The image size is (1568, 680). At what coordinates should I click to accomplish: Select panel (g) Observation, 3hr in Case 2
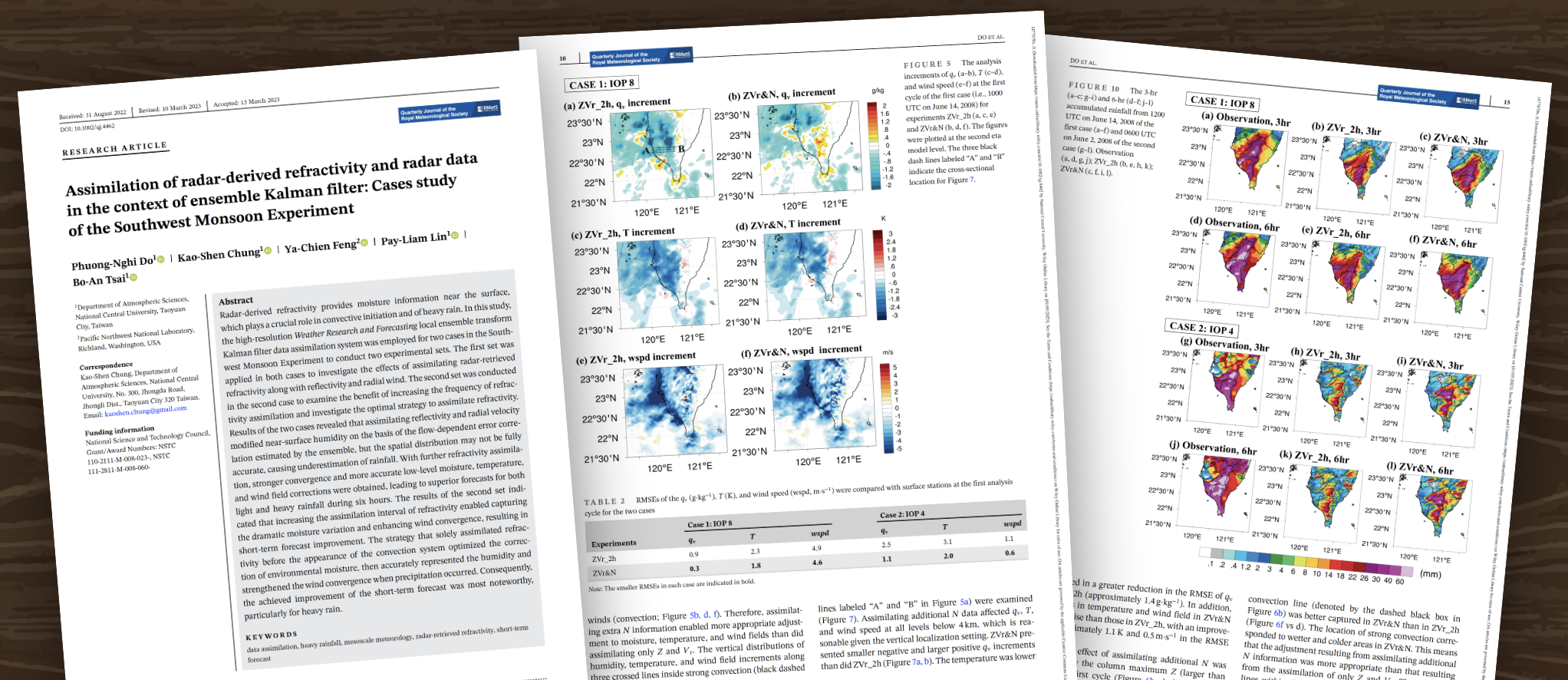point(1224,387)
